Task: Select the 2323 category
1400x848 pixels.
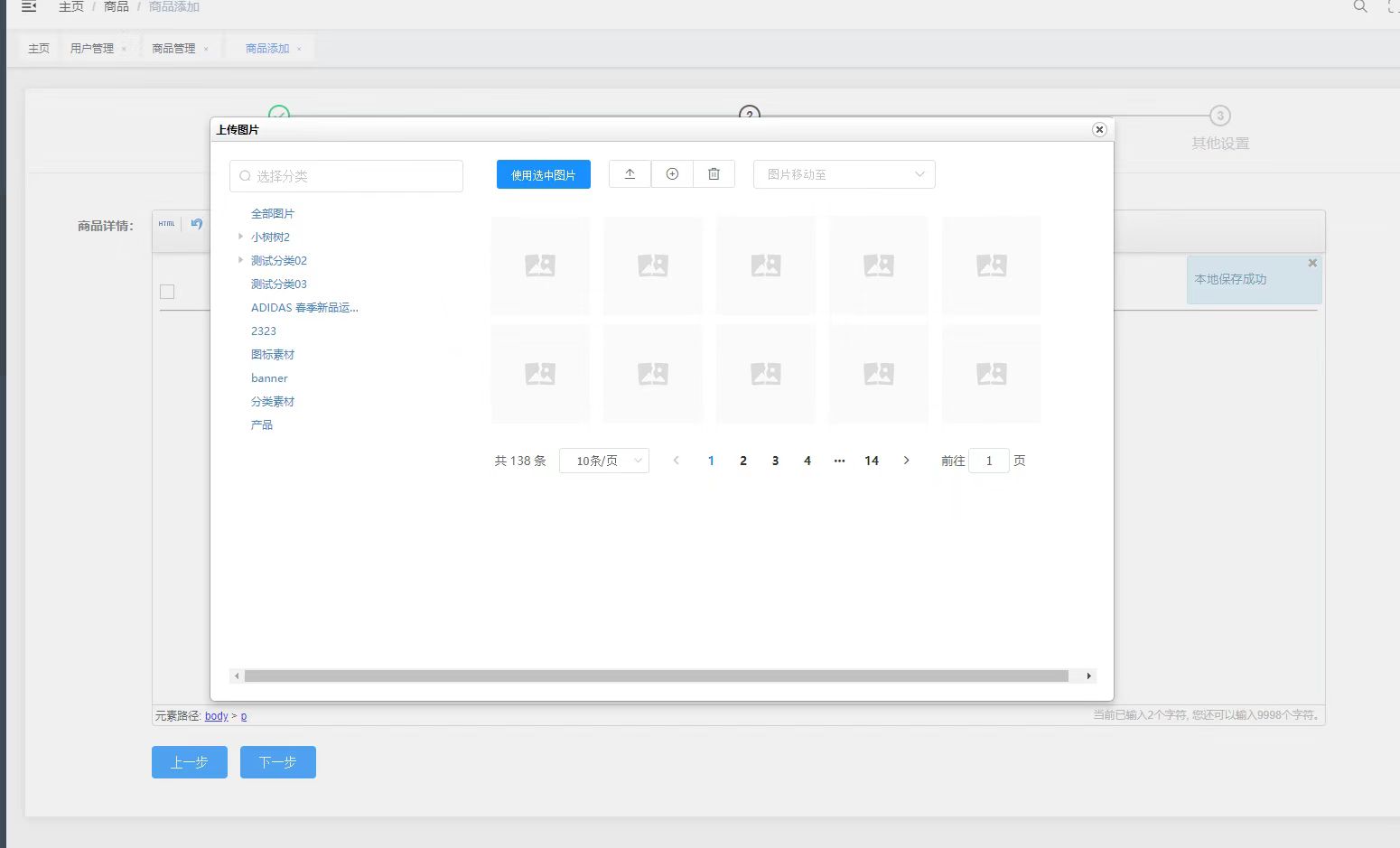Action: [x=264, y=331]
